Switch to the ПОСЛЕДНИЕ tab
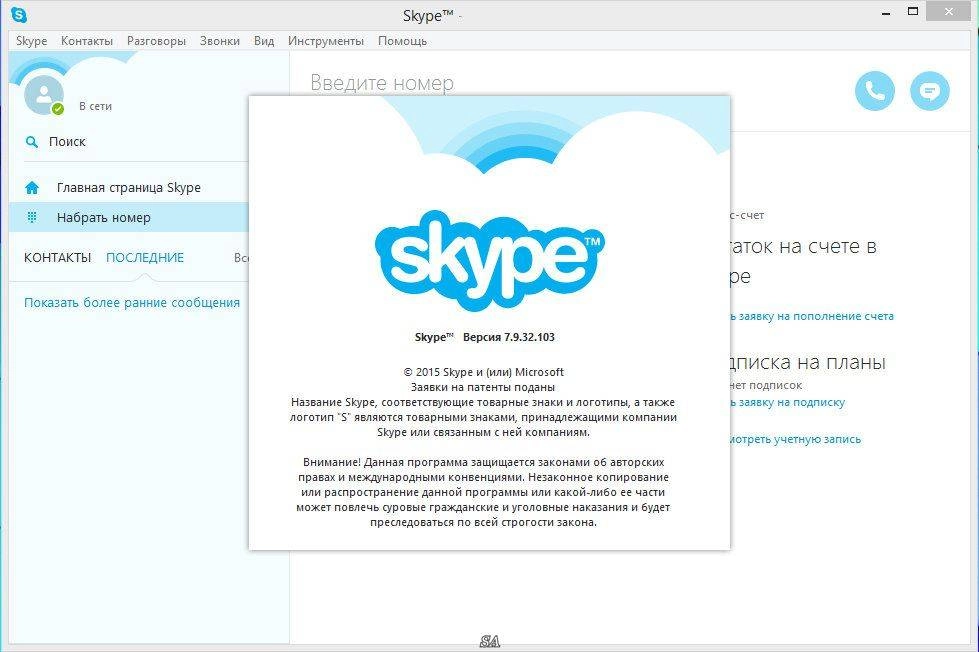Image resolution: width=979 pixels, height=652 pixels. coord(145,257)
